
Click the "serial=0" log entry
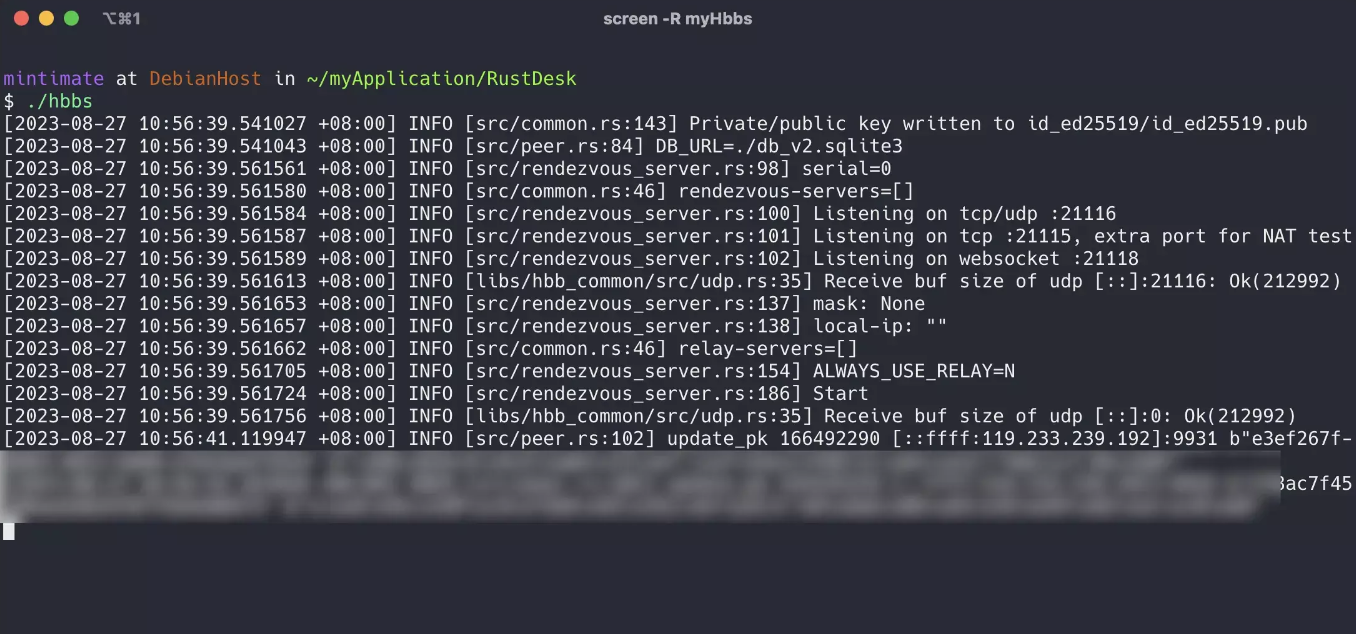pyautogui.click(x=846, y=169)
